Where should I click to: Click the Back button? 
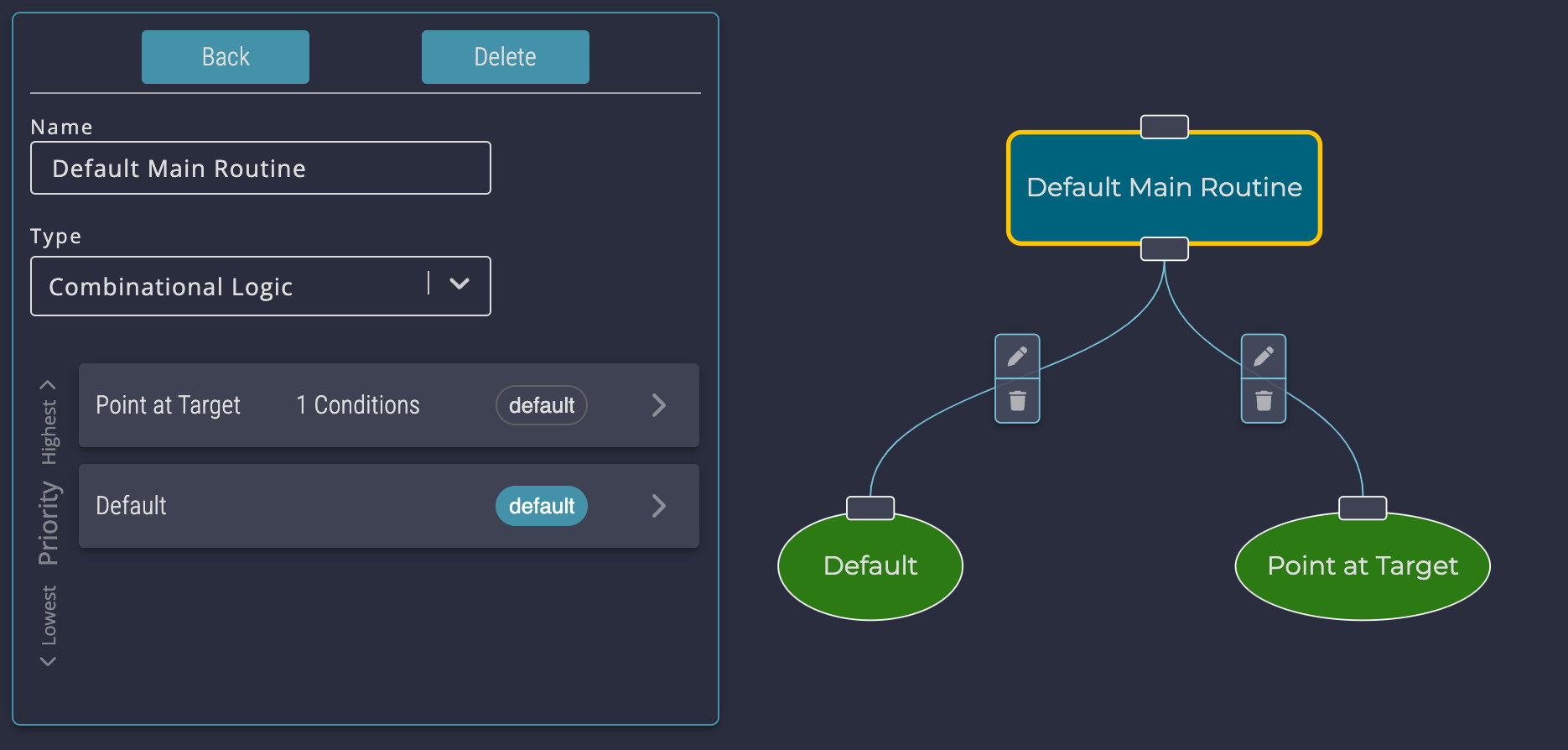click(226, 57)
